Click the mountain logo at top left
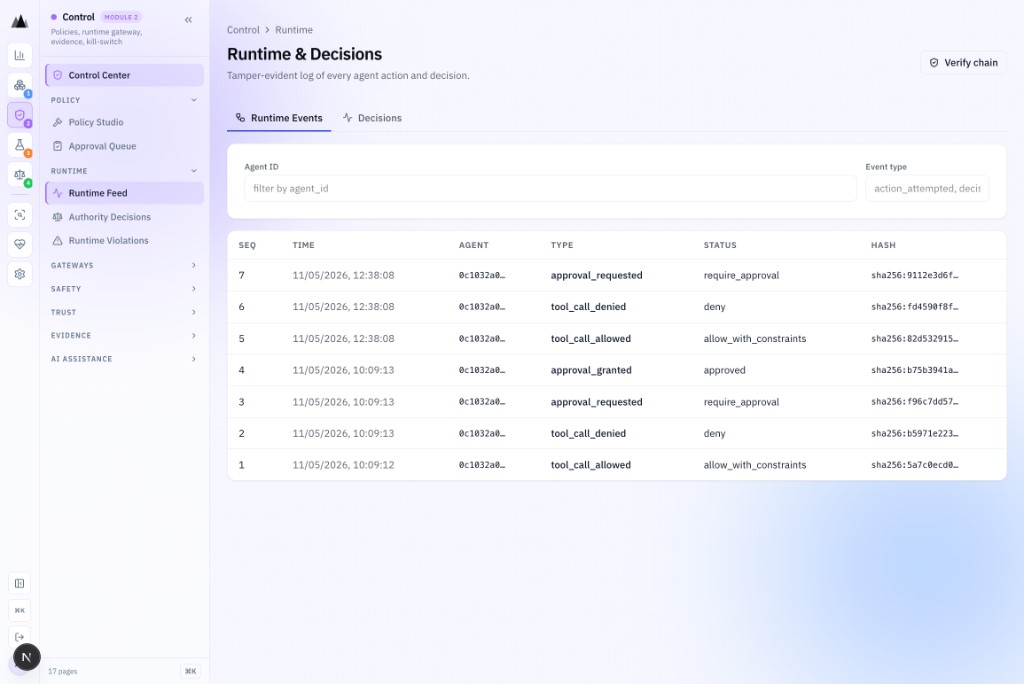 (x=20, y=22)
